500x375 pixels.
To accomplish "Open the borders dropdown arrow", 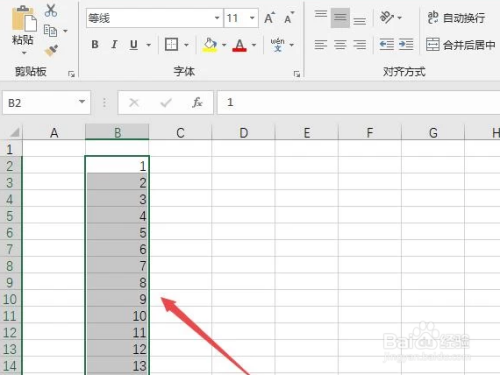I will (x=186, y=45).
